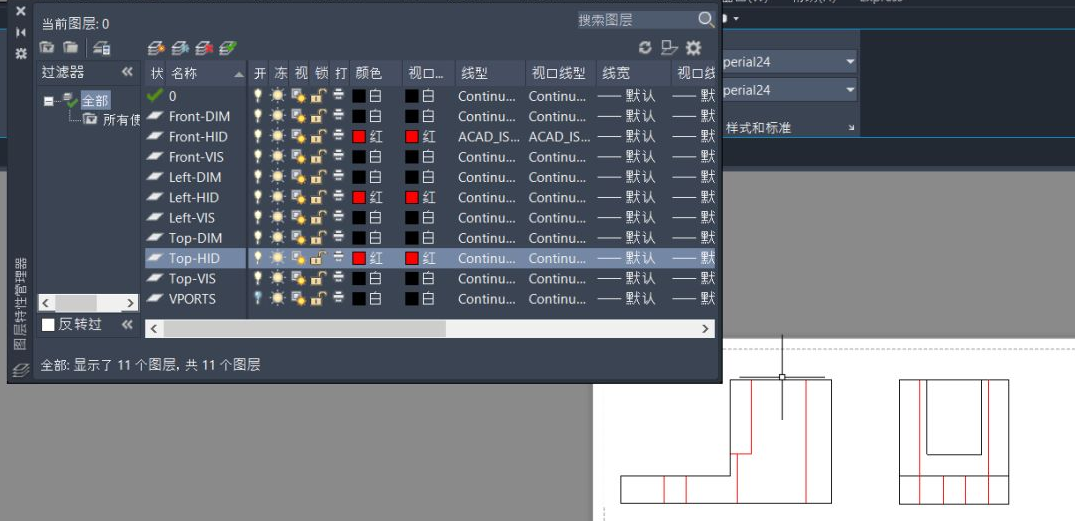The image size is (1075, 521).
Task: Turn off the Front-HID layer lightbulb
Action: (x=258, y=136)
